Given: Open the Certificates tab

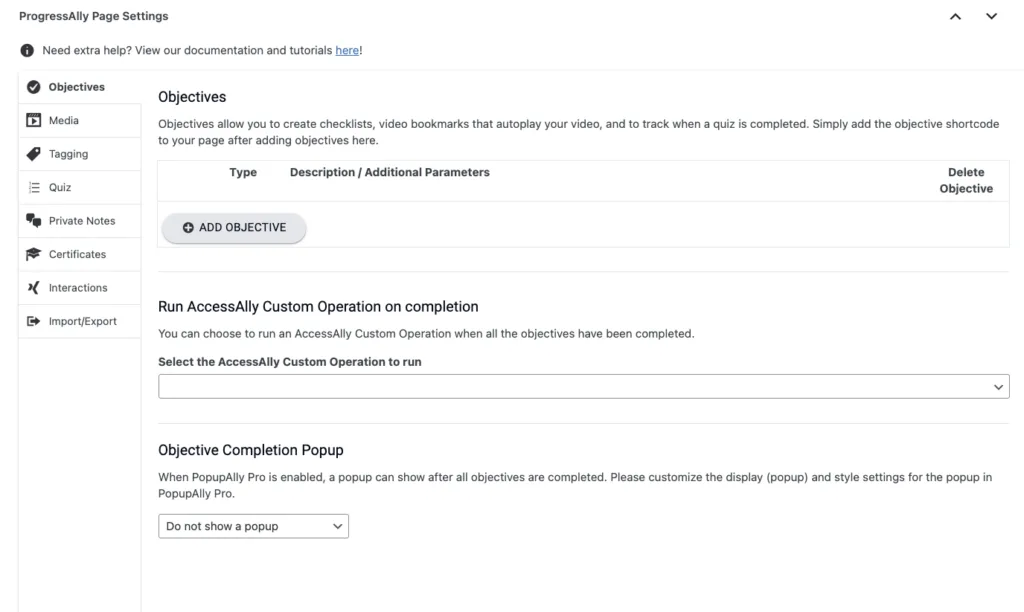Looking at the screenshot, I should [x=77, y=254].
